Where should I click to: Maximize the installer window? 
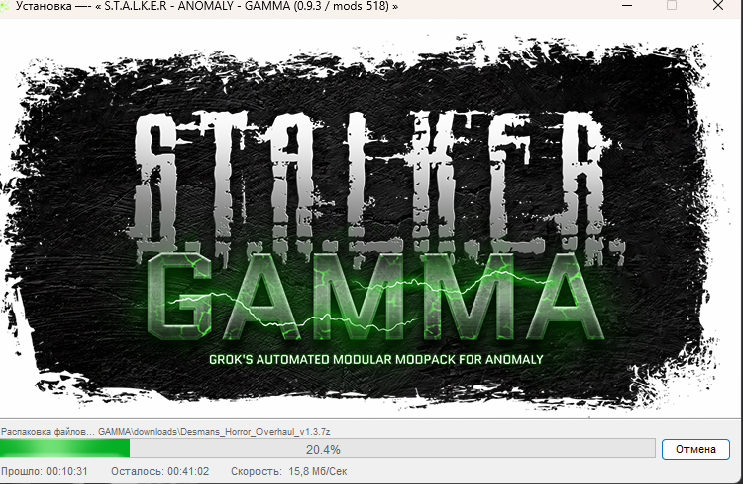tap(671, 6)
